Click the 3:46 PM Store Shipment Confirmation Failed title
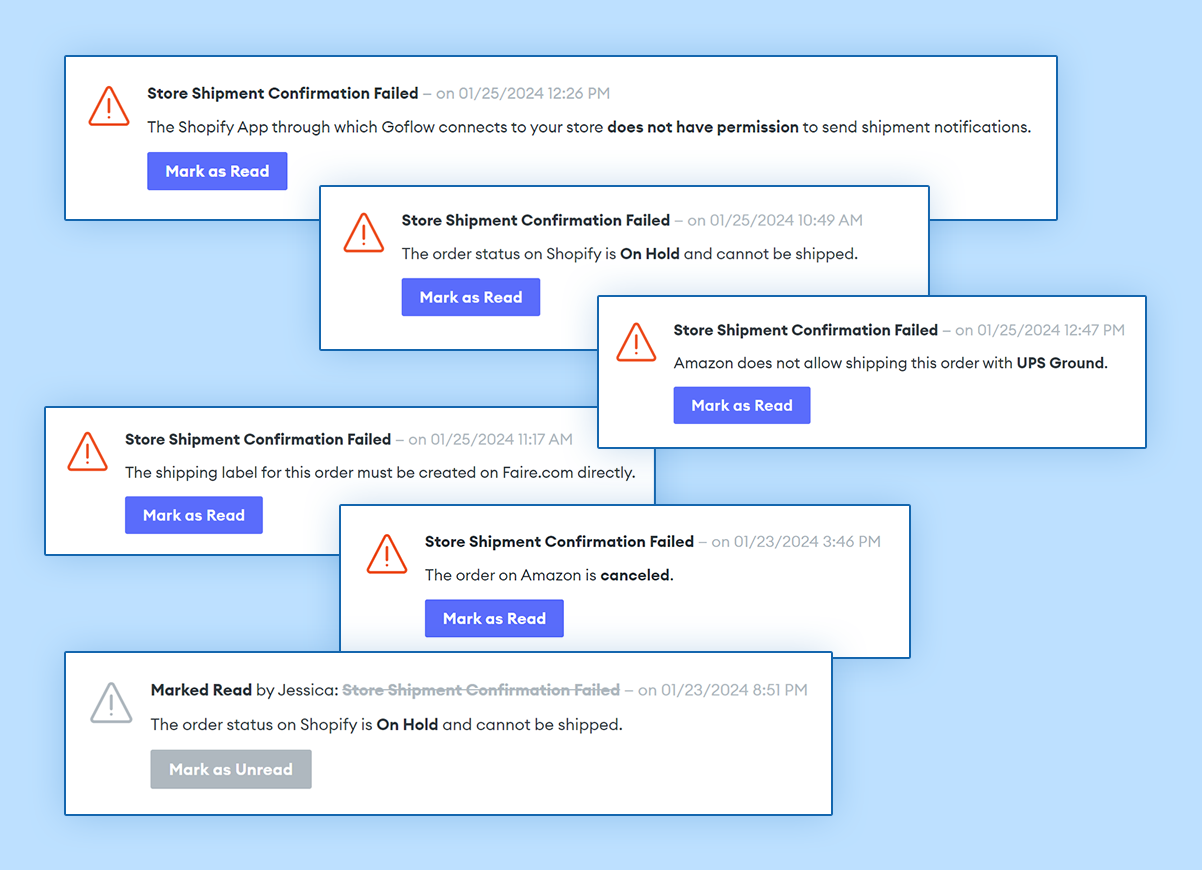This screenshot has height=870, width=1202. [x=559, y=541]
